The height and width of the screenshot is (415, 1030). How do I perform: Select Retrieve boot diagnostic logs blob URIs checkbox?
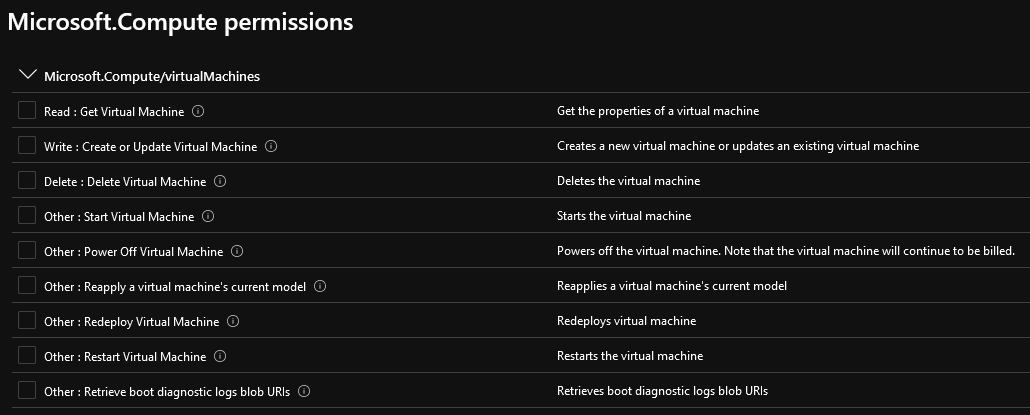27,390
